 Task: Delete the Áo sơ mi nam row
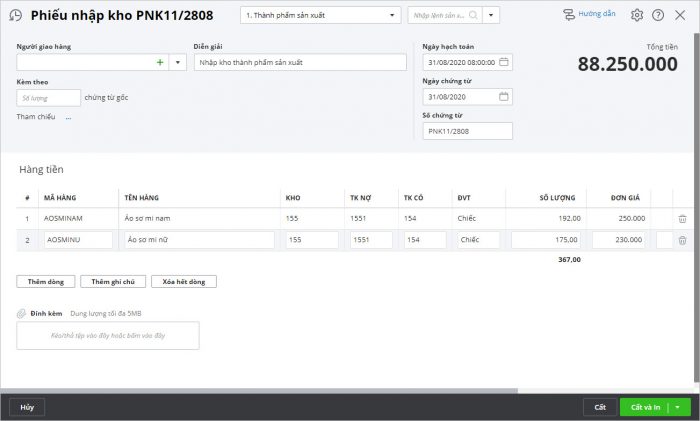682,218
